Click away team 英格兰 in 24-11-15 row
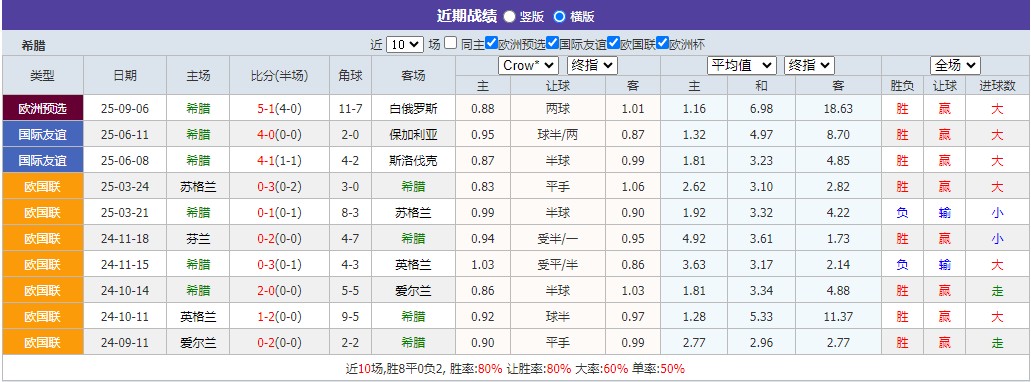 click(x=414, y=265)
